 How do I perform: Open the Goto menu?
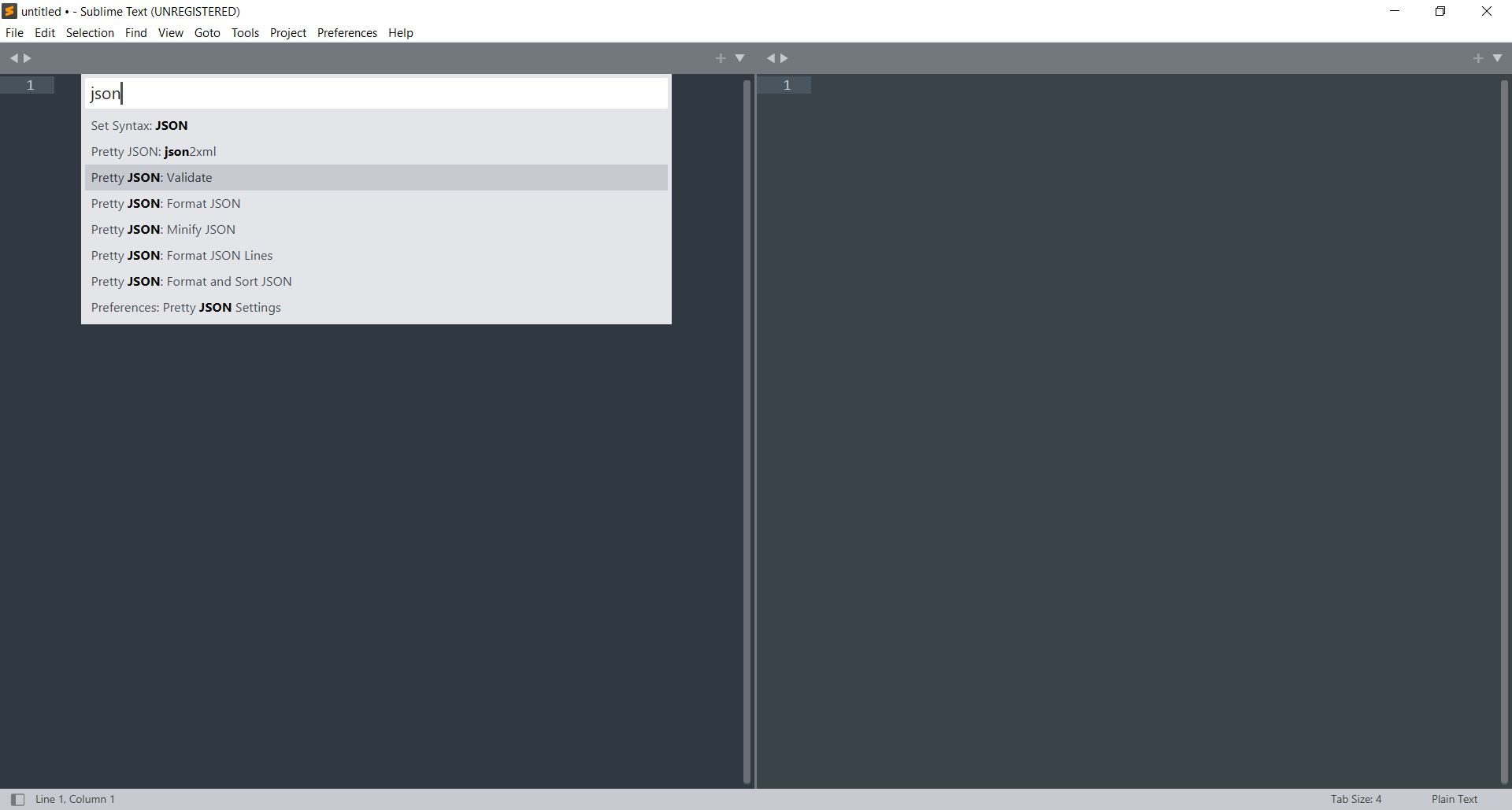pyautogui.click(x=207, y=32)
